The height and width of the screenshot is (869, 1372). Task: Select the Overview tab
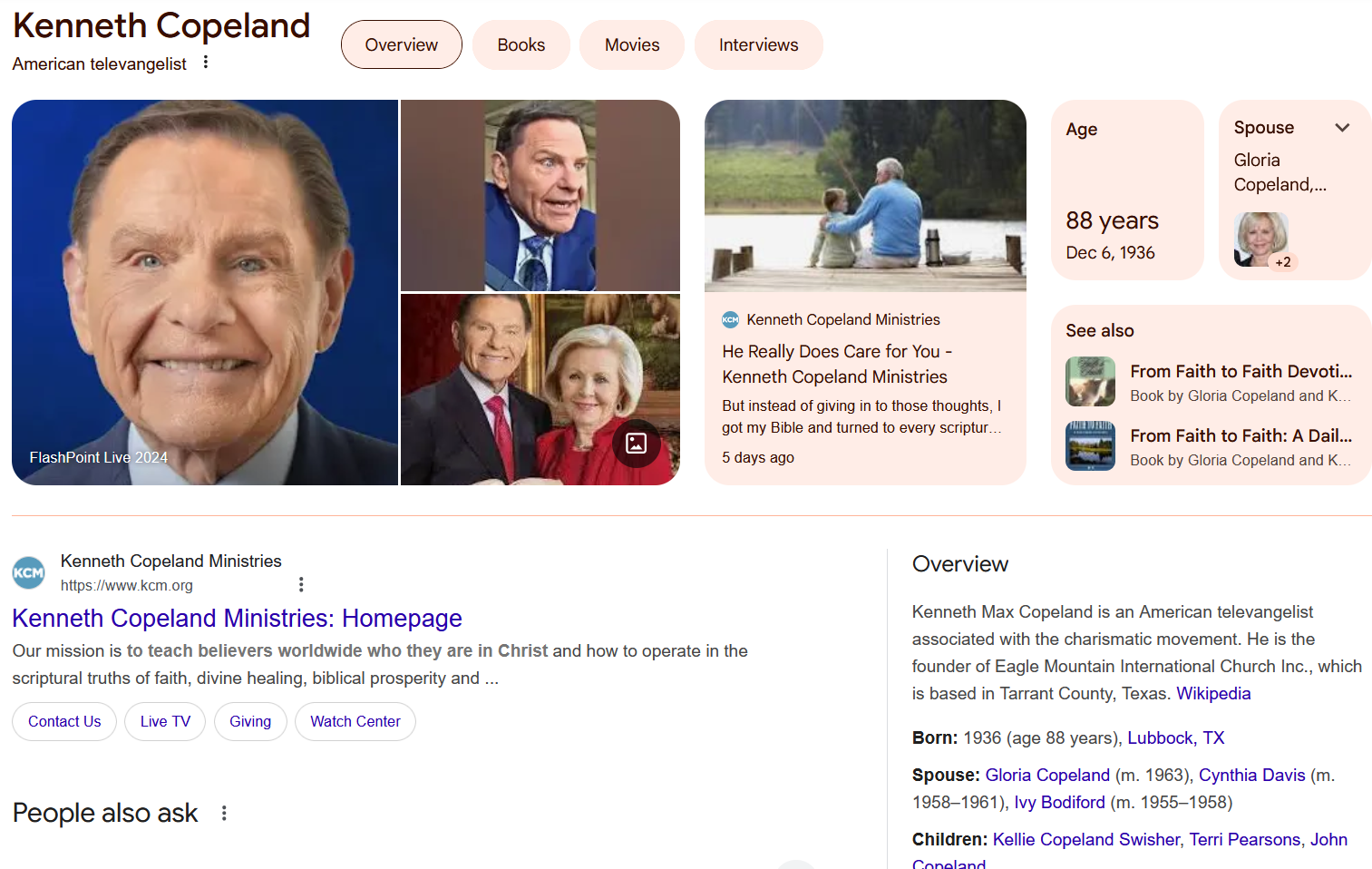tap(402, 44)
